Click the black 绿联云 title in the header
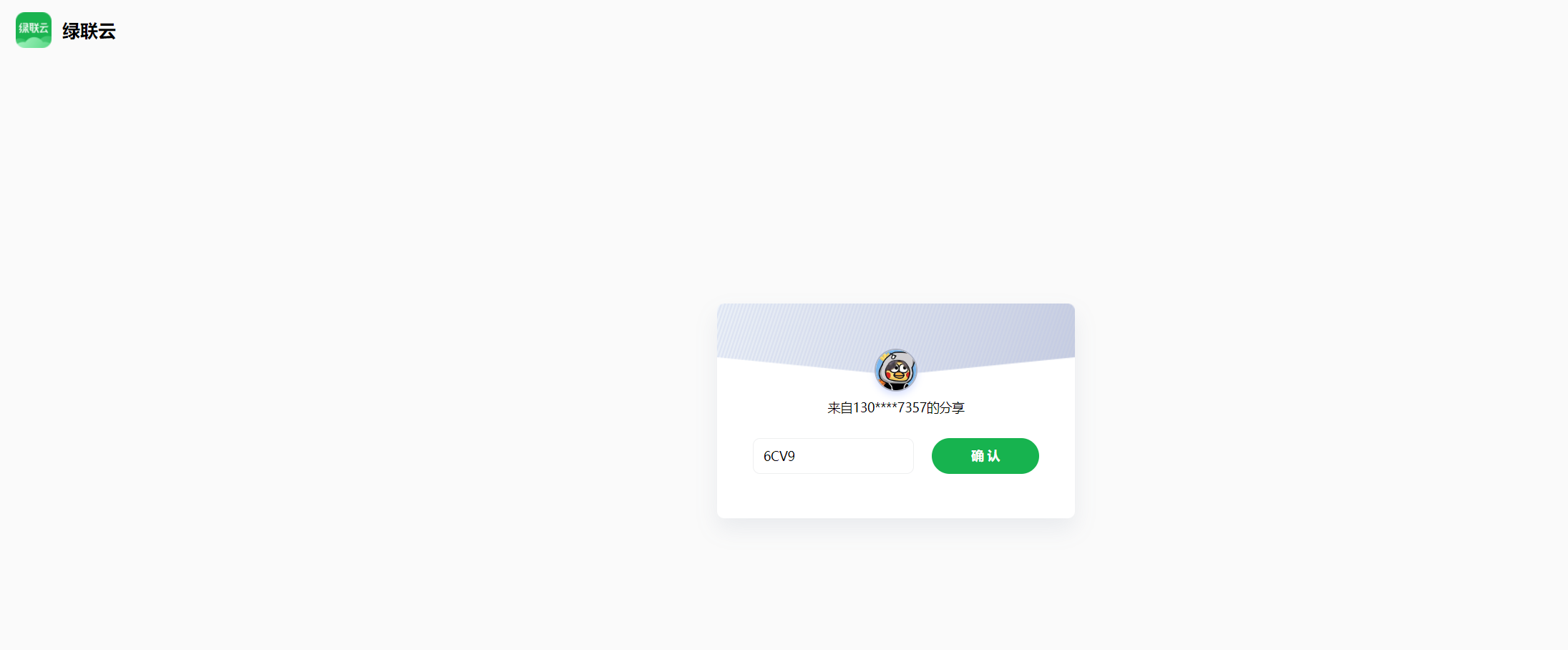This screenshot has width=1568, height=650. pyautogui.click(x=89, y=31)
